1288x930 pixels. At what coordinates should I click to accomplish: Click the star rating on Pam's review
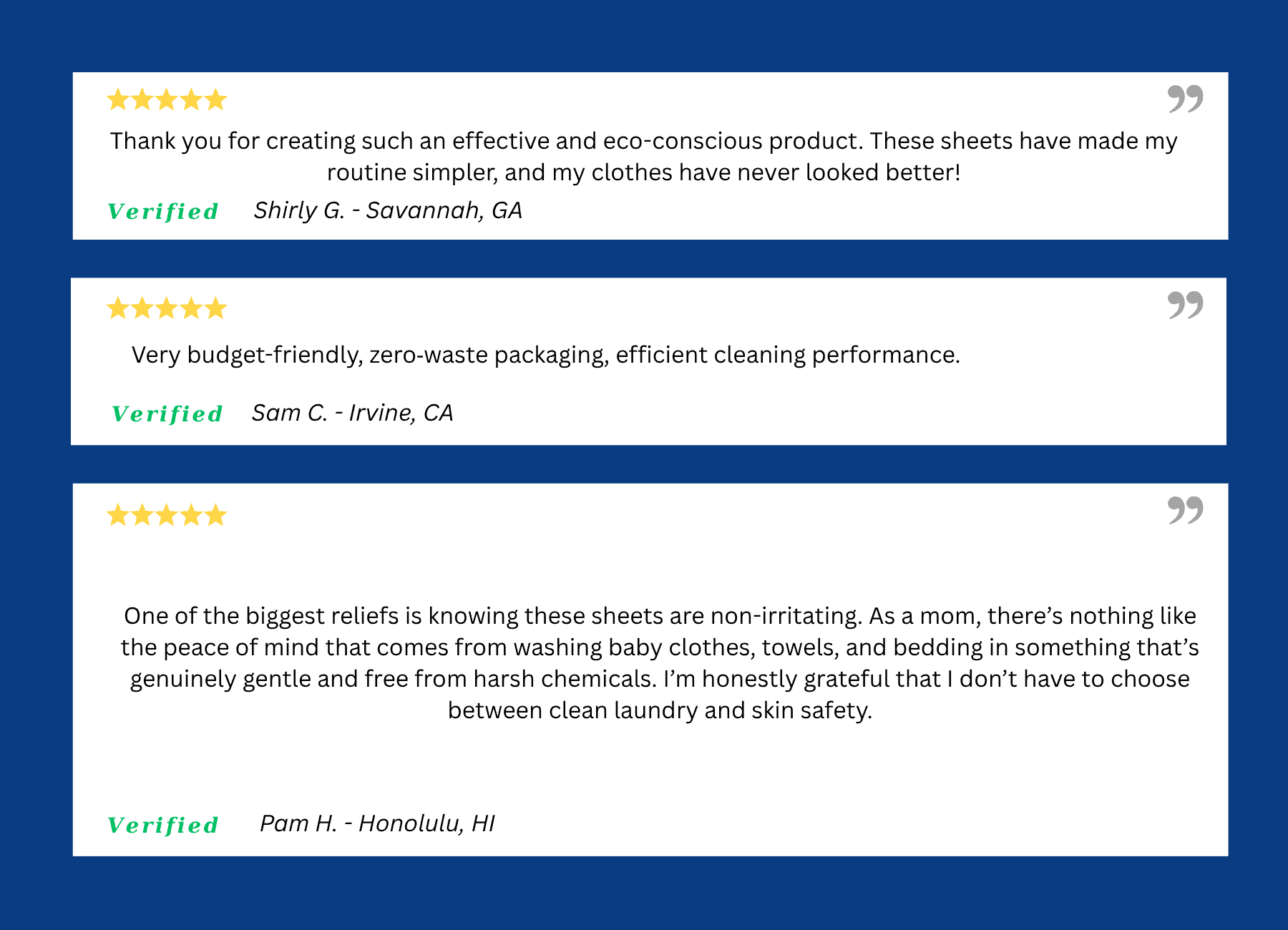click(x=167, y=515)
